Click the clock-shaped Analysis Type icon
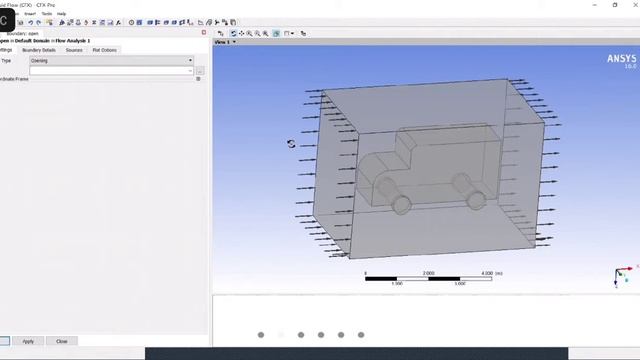Image resolution: width=640 pixels, height=360 pixels. point(131,23)
